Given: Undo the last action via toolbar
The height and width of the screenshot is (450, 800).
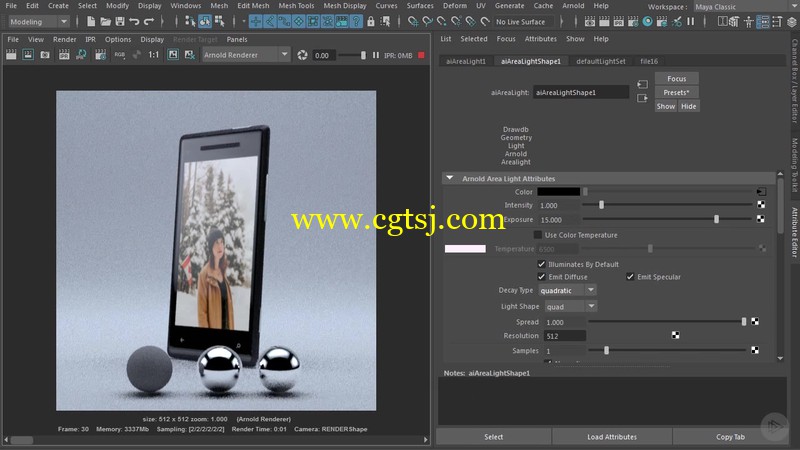Looking at the screenshot, I should click(134, 21).
